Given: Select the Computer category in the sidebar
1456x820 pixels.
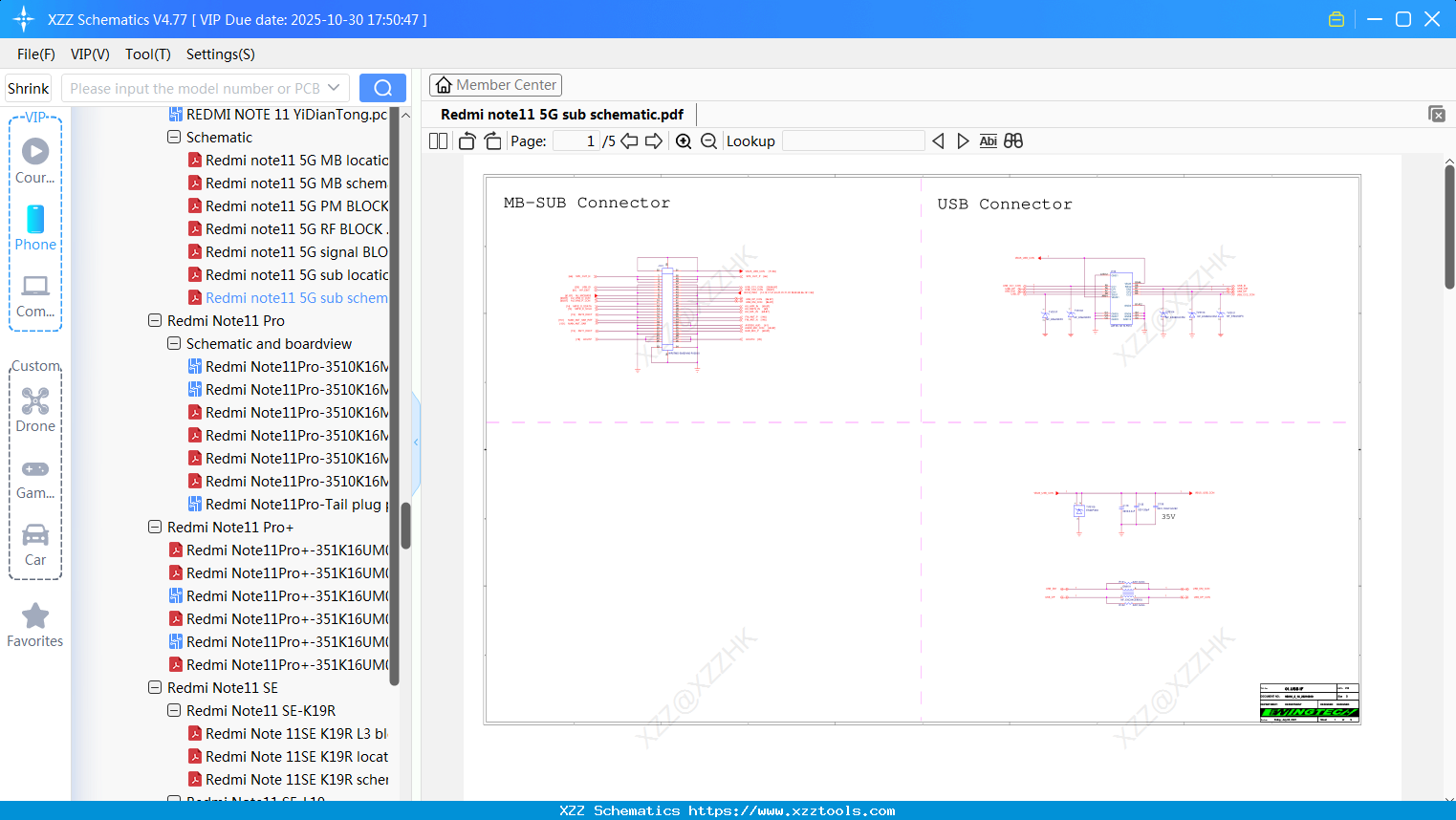Looking at the screenshot, I should tap(35, 293).
